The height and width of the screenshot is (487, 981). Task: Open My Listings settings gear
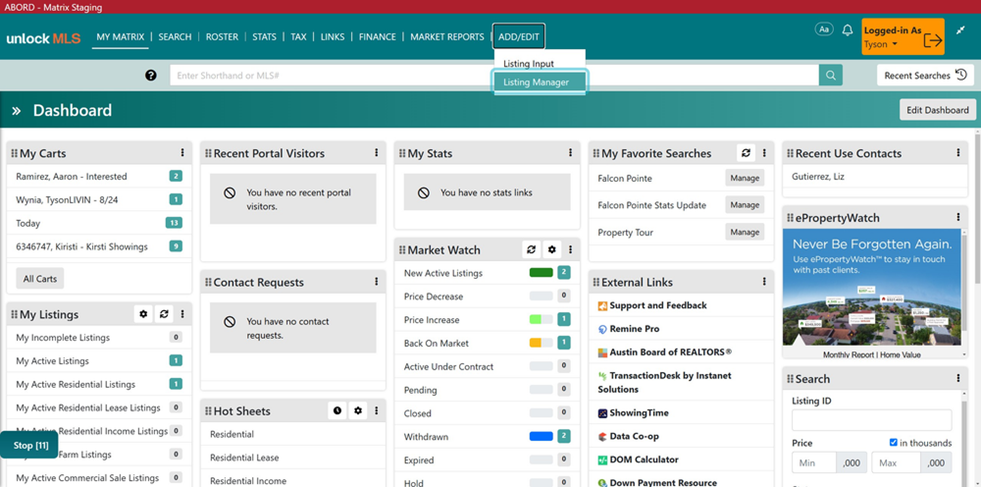[x=143, y=314]
